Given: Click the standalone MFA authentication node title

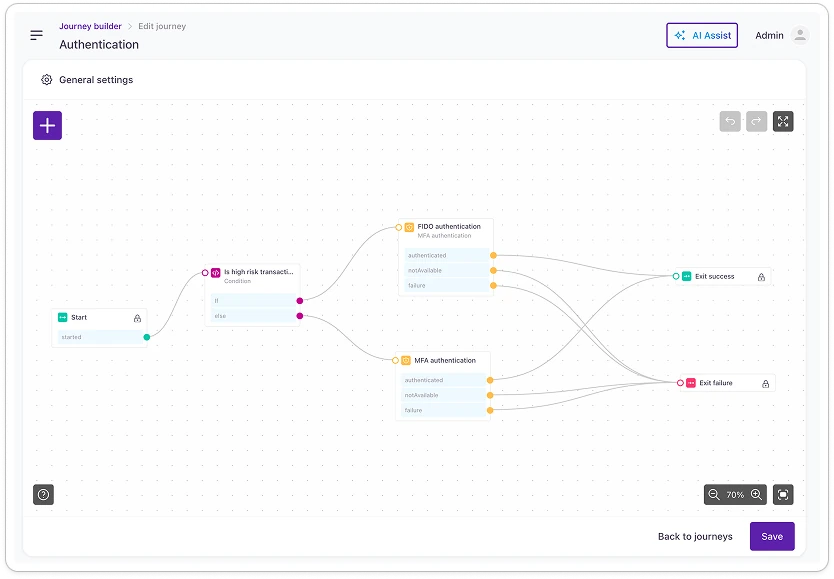Looking at the screenshot, I should [x=445, y=360].
